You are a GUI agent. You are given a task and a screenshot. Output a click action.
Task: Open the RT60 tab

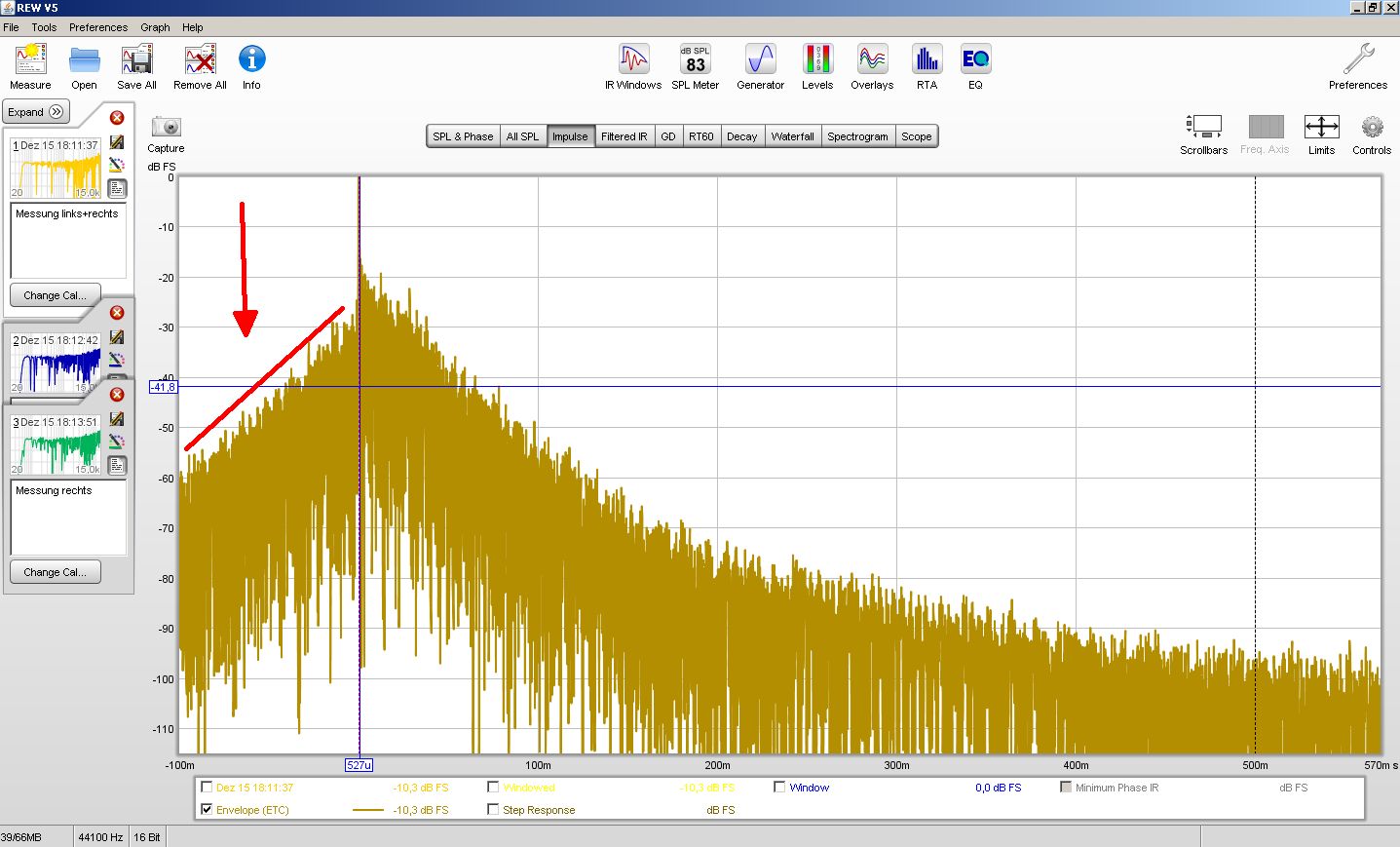tap(701, 136)
